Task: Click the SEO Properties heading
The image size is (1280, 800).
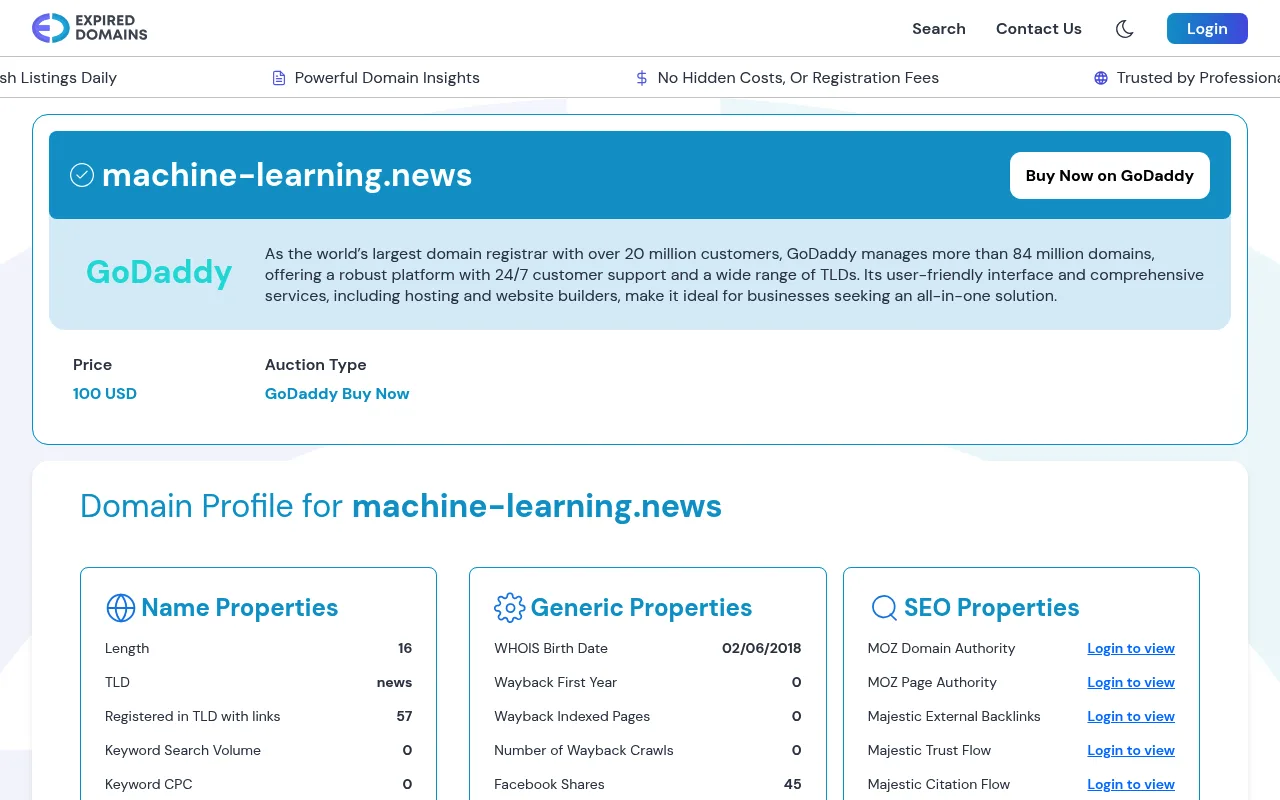Action: (x=992, y=608)
